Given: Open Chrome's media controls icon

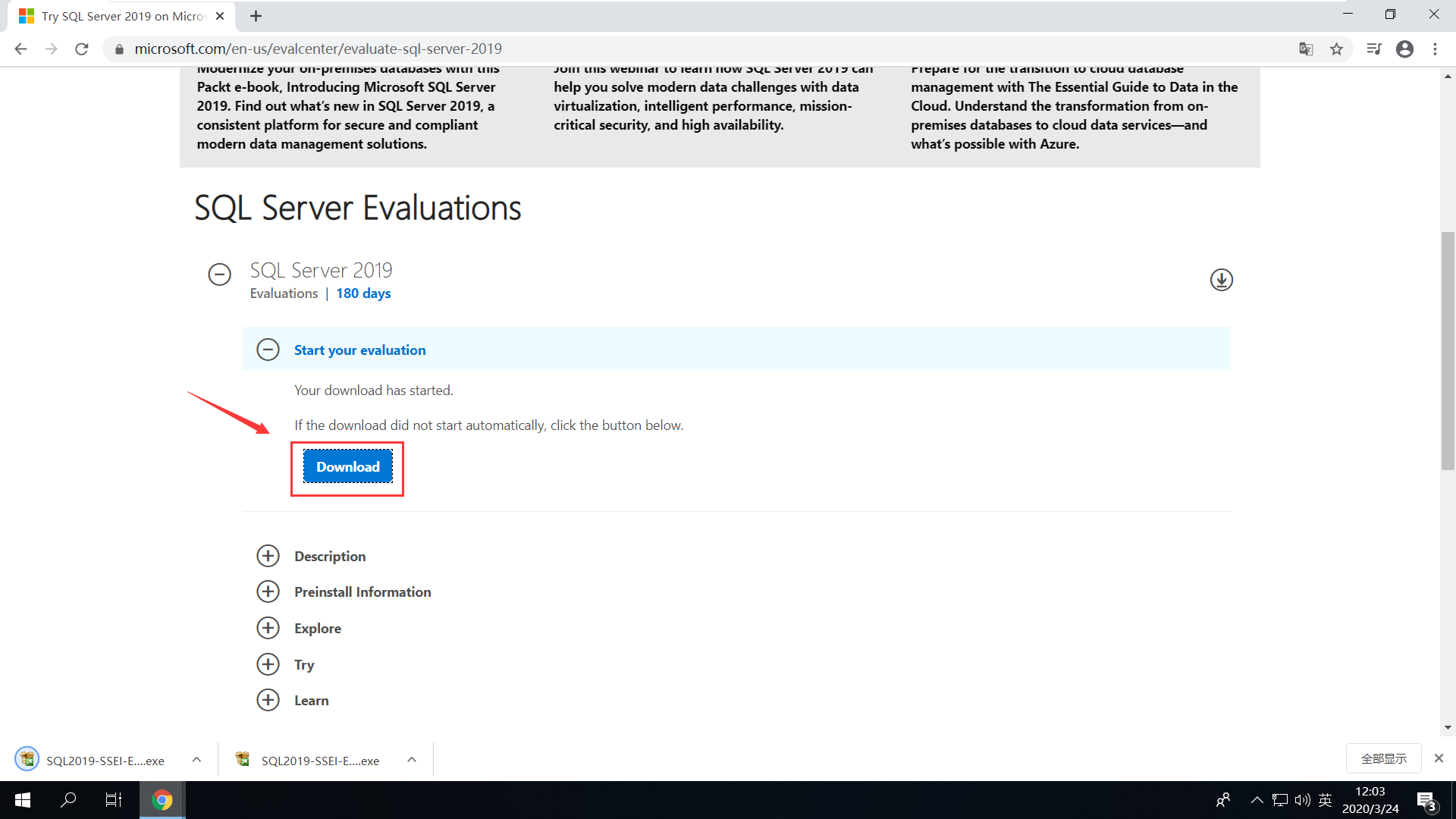Looking at the screenshot, I should coord(1374,48).
